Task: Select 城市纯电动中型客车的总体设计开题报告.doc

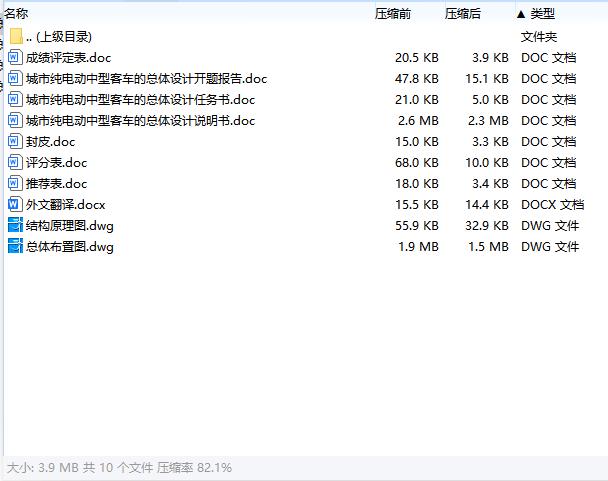Action: coord(147,79)
